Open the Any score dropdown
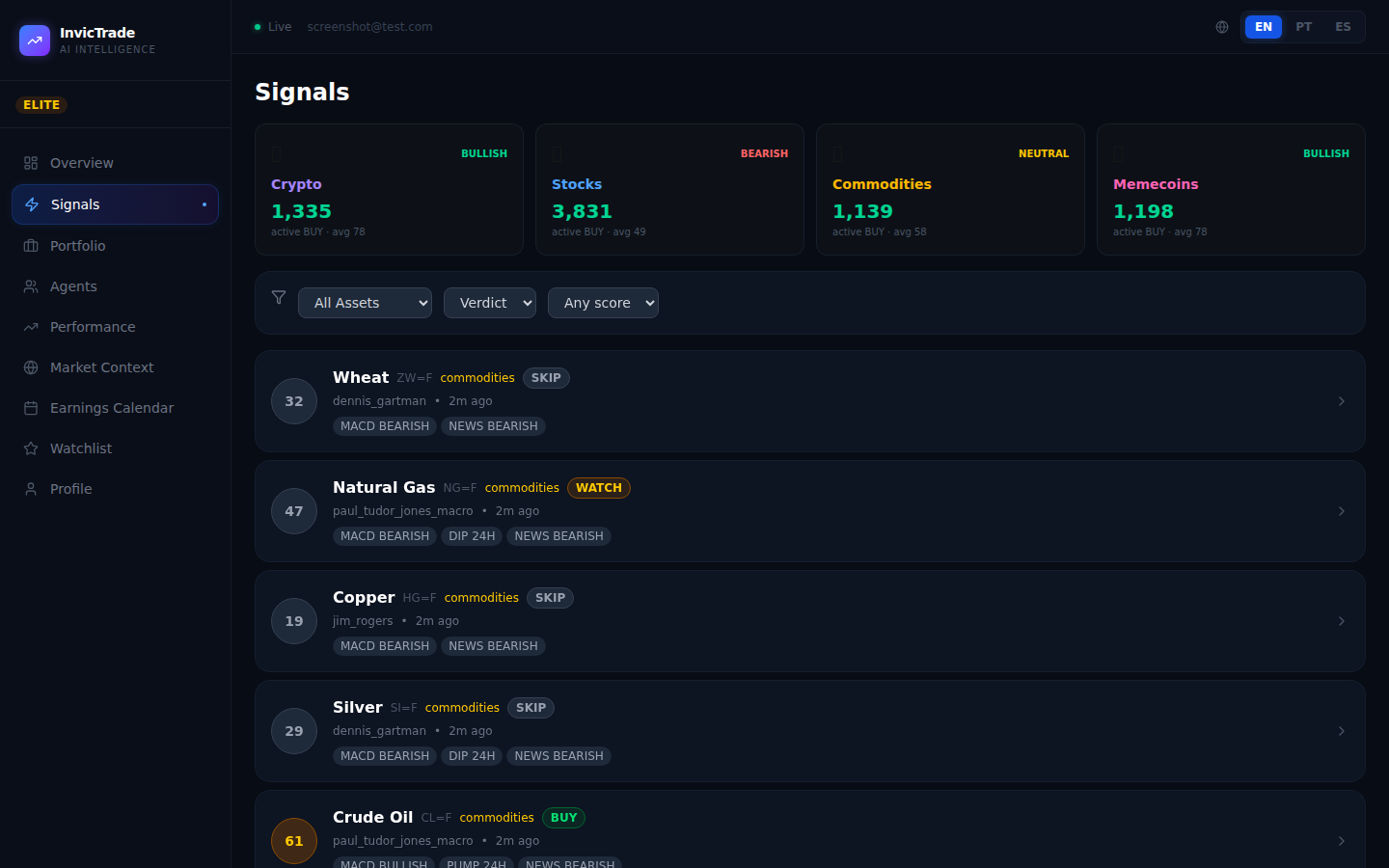This screenshot has height=868, width=1389. (603, 302)
